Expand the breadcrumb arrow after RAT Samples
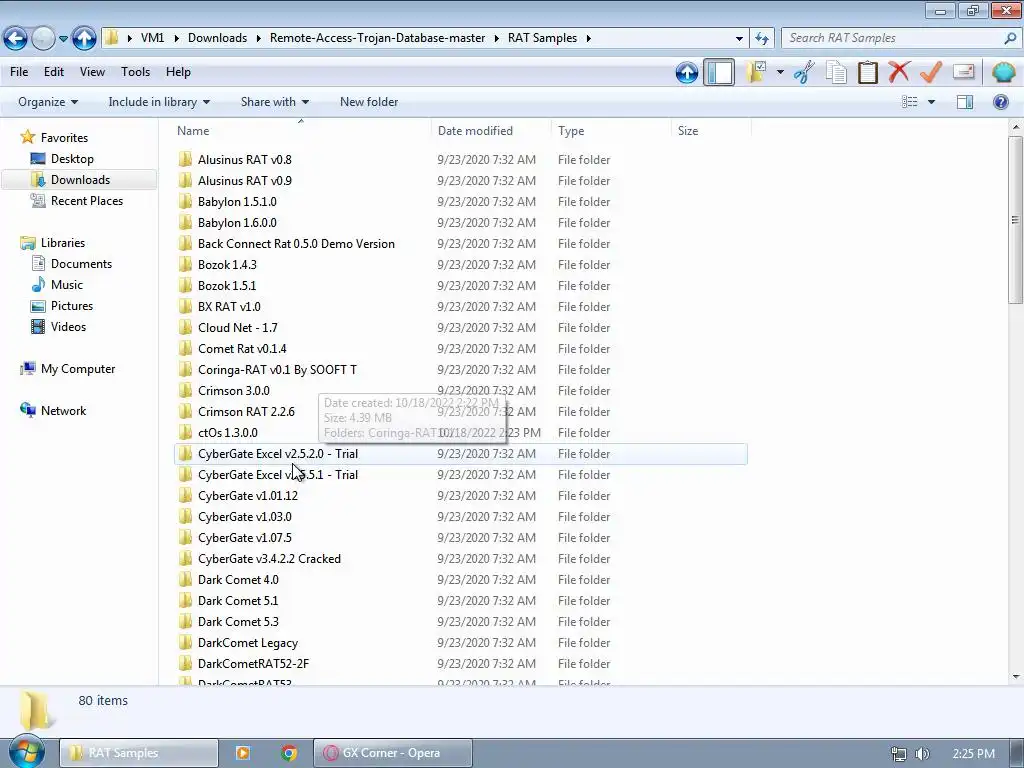Screen dimensions: 1024x768 coord(588,39)
